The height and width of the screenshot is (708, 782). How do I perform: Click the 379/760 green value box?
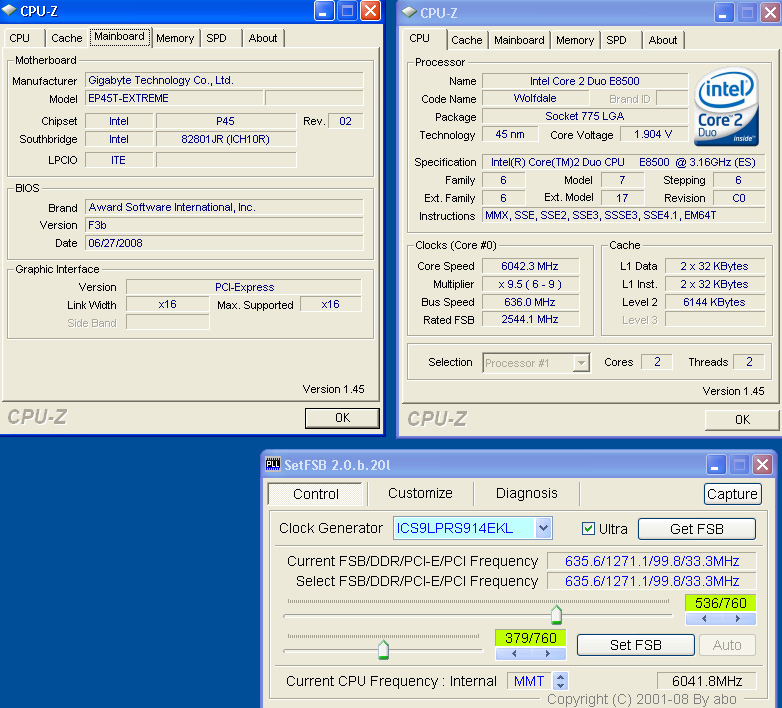pos(531,638)
